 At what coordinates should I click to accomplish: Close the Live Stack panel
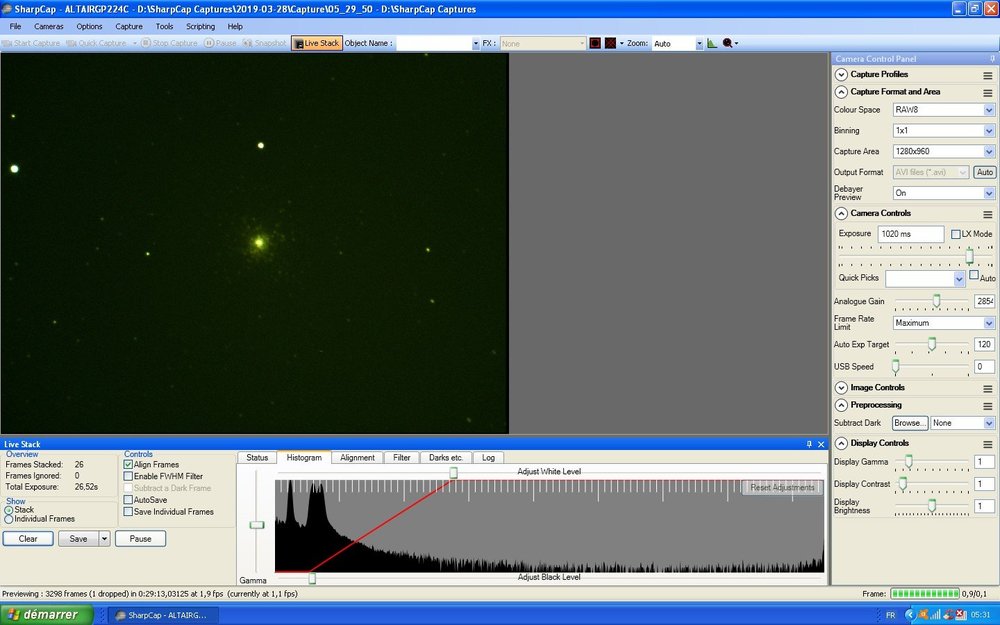(822, 443)
